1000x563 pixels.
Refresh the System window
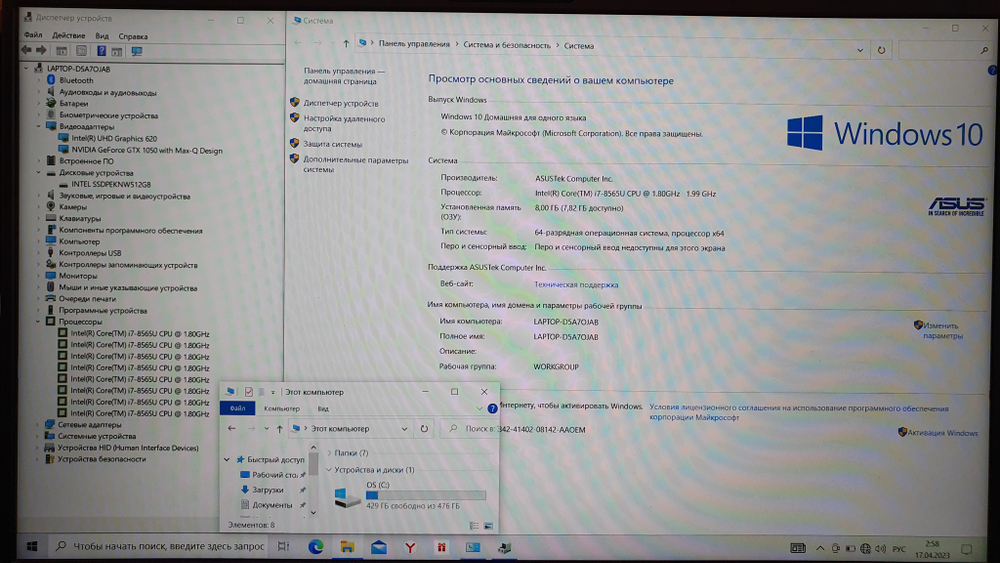(881, 50)
